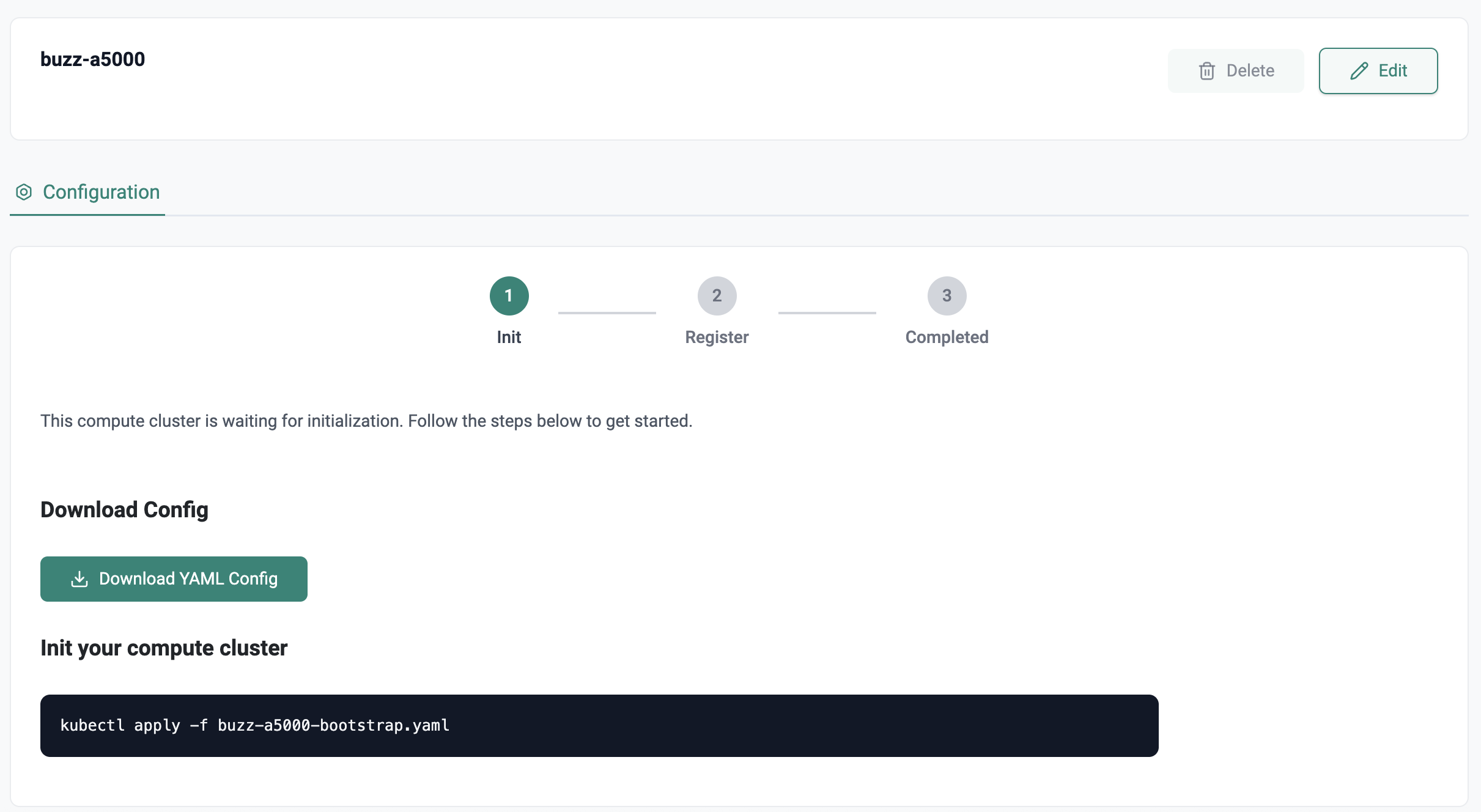
Task: Click the target icon beside Configuration
Action: point(23,192)
